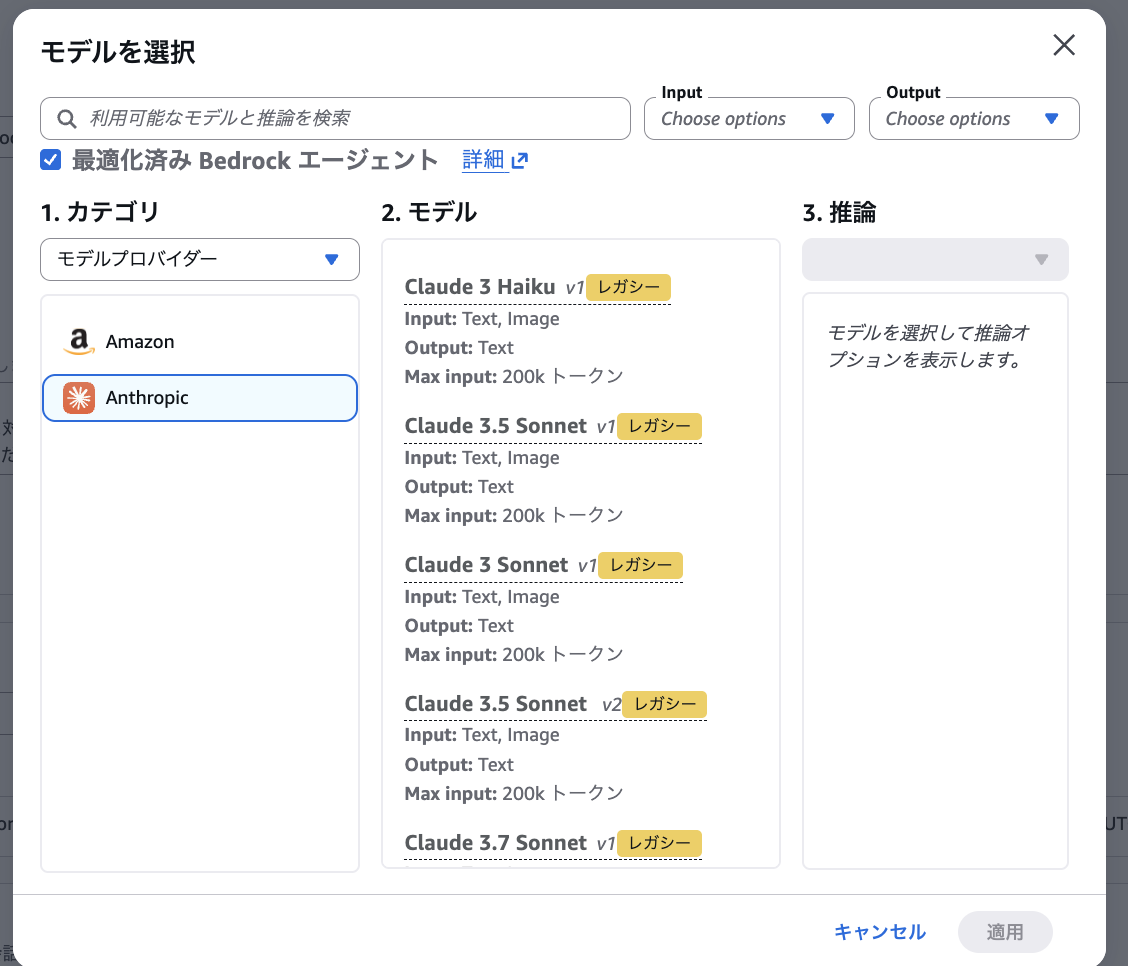Open the external link icon beside 詳細
The height and width of the screenshot is (966, 1128).
(520, 159)
